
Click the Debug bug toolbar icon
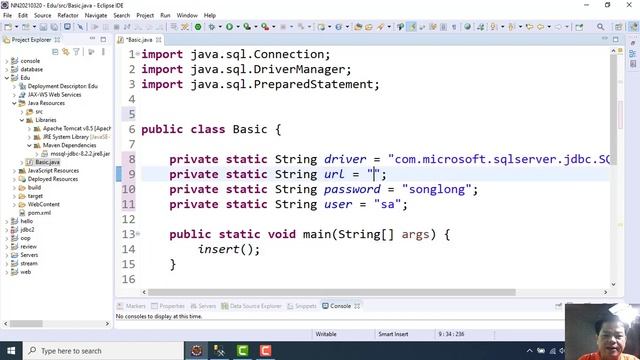pos(212,27)
